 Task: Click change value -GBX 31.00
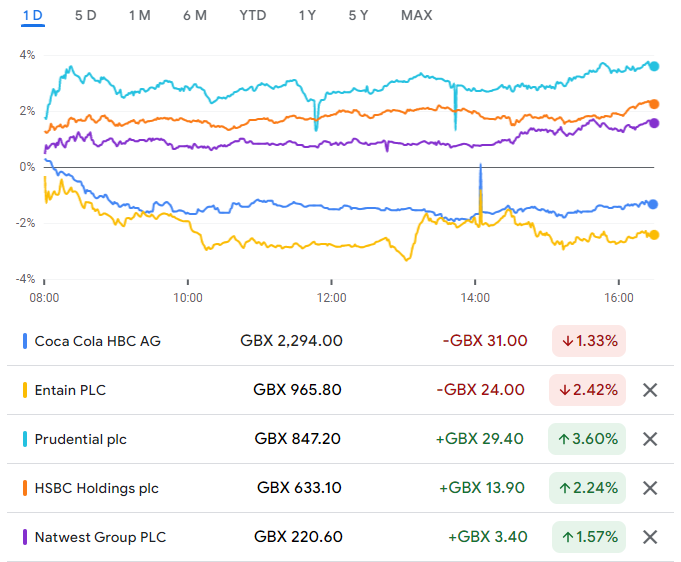tap(485, 341)
